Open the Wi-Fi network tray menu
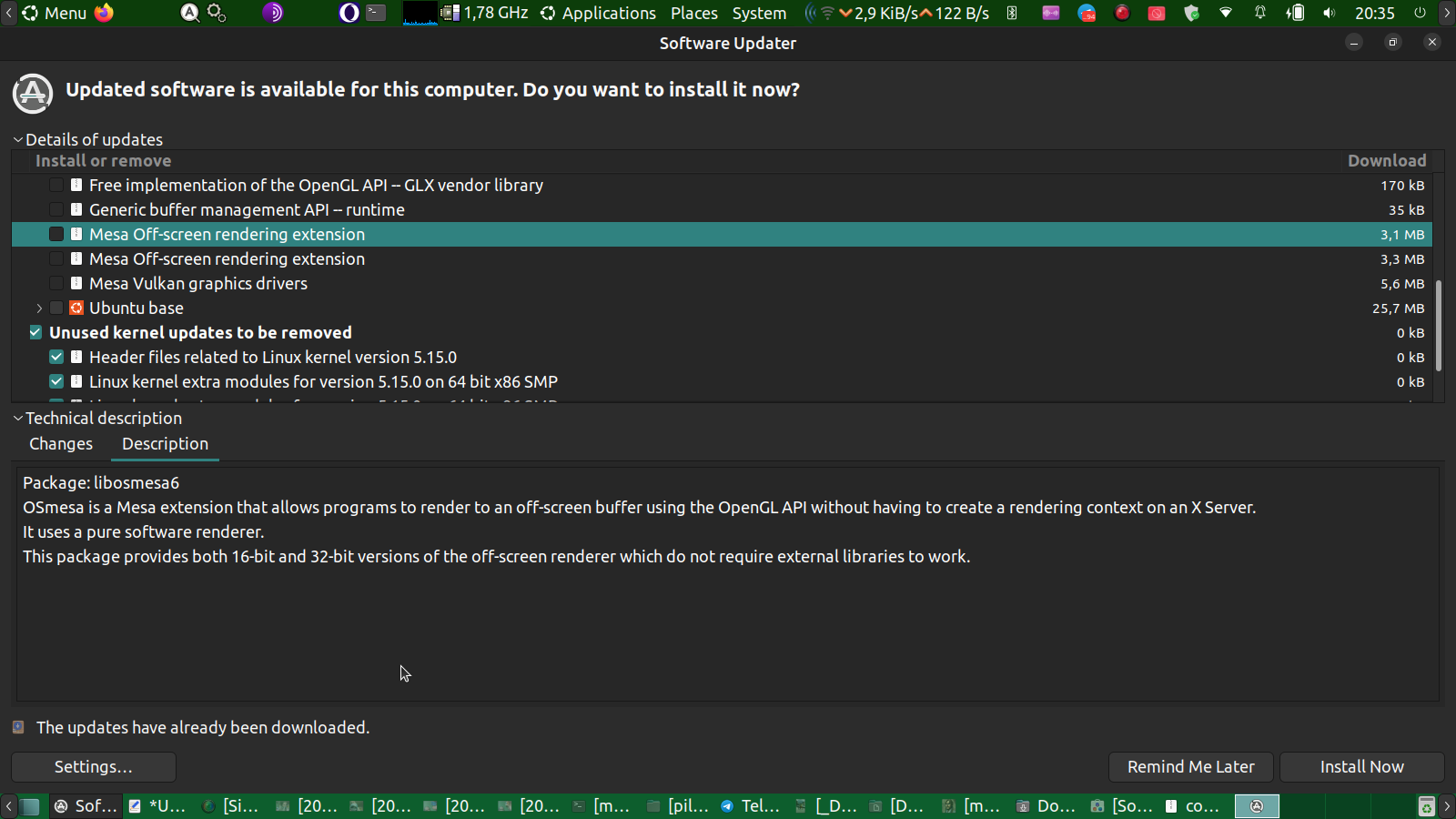This screenshot has height=819, width=1456. [1226, 13]
